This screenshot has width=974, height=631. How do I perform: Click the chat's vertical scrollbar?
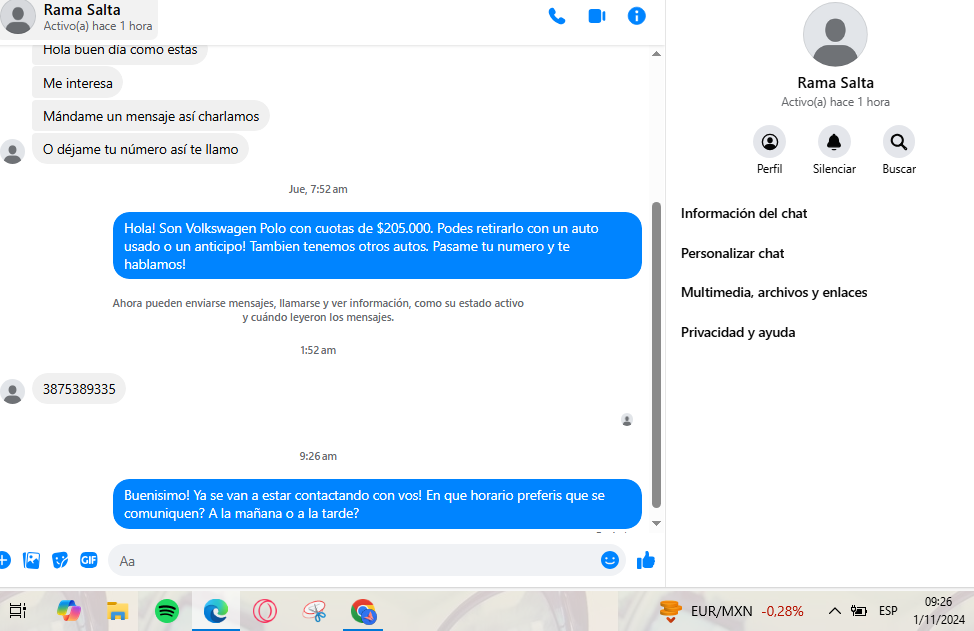(656, 350)
